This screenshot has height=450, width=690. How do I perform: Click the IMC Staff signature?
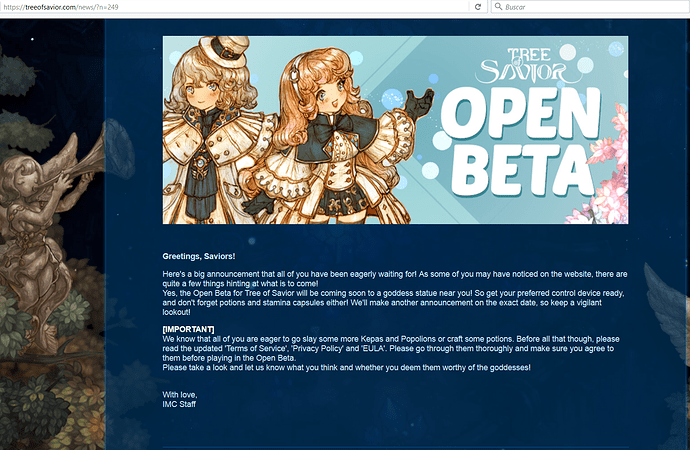pos(181,404)
